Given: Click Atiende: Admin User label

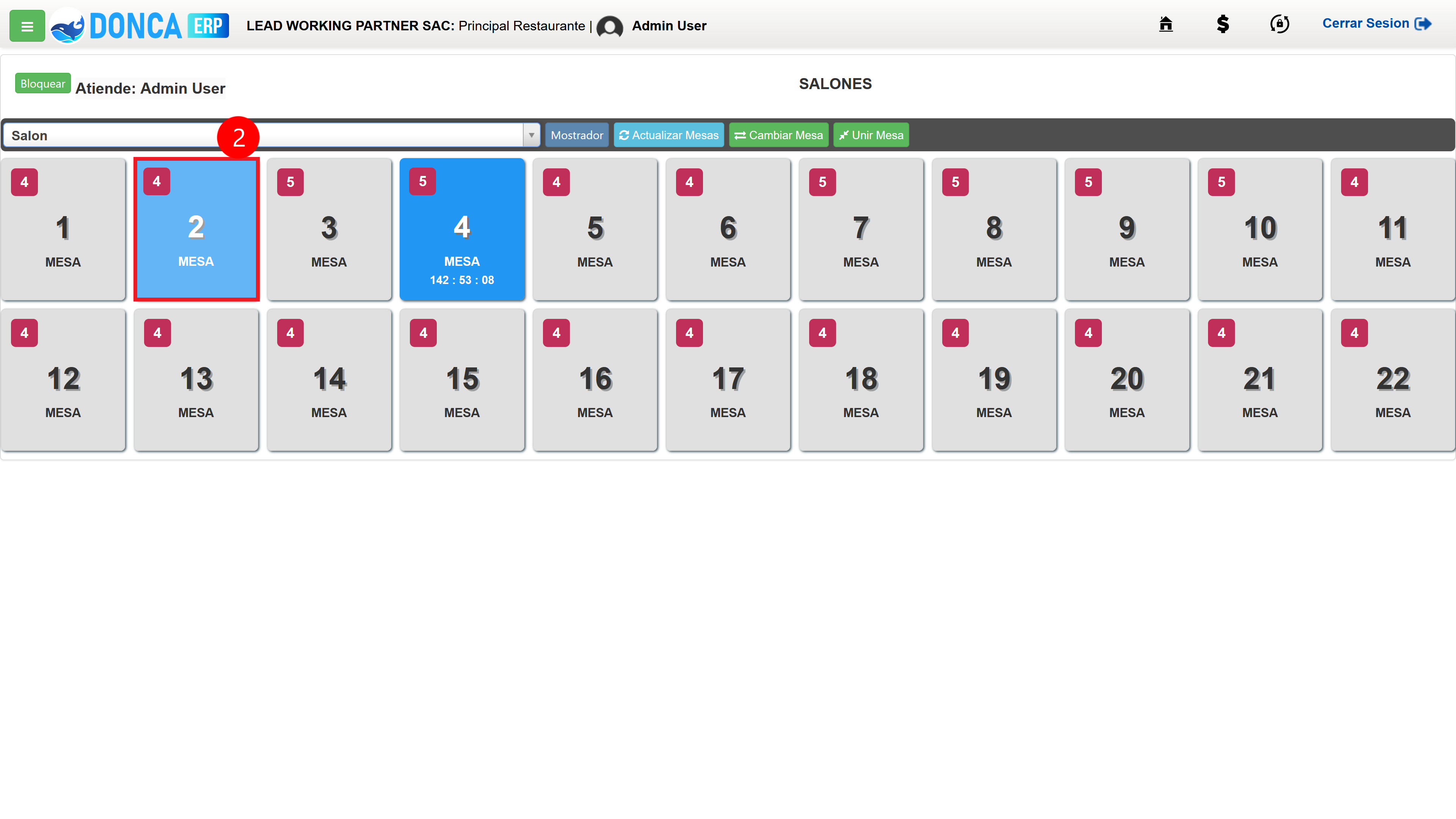Looking at the screenshot, I should 151,89.
